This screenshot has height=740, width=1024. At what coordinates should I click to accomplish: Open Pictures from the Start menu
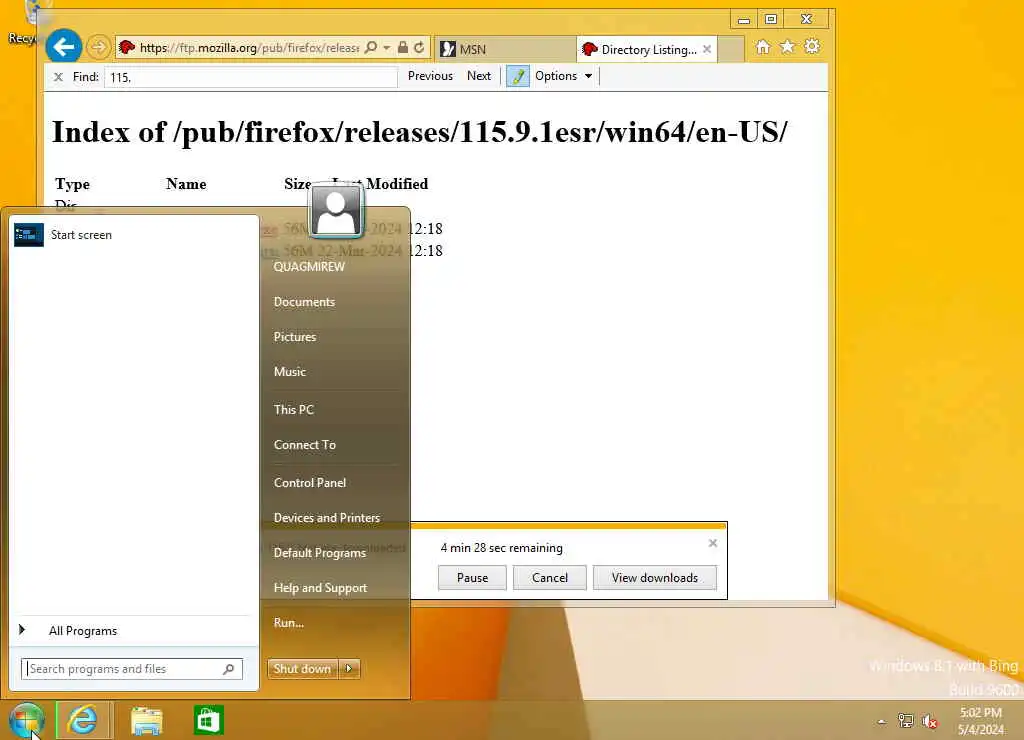(x=295, y=337)
